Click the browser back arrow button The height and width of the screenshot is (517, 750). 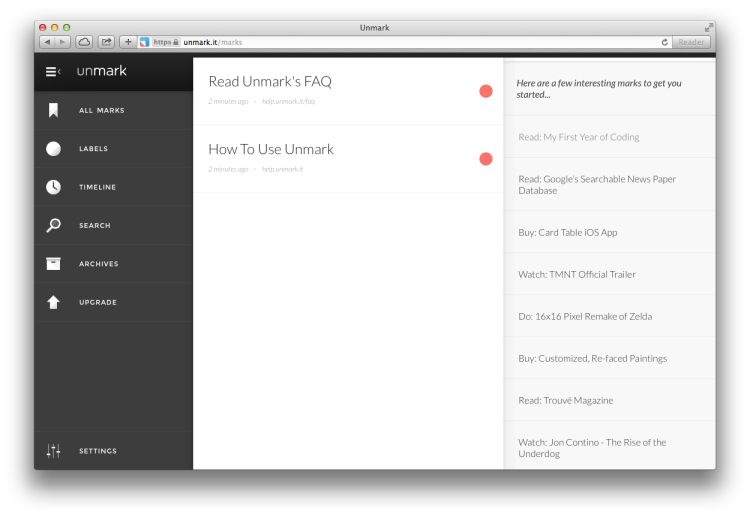point(47,42)
